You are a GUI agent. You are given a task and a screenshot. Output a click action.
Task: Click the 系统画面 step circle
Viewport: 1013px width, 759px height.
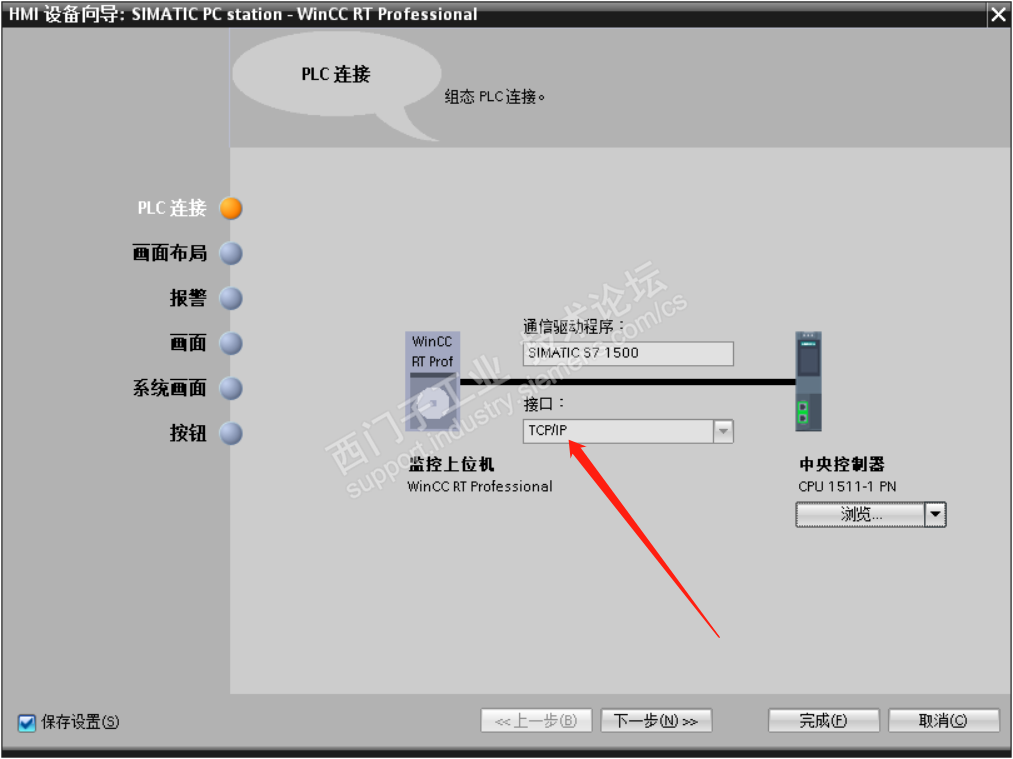coord(231,389)
